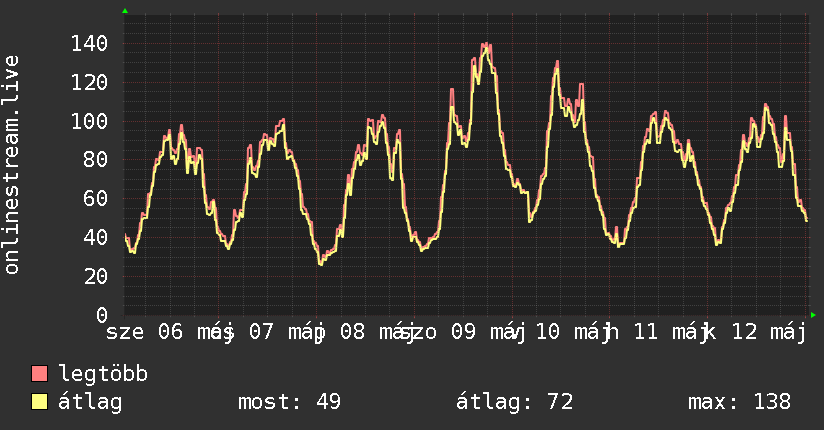The height and width of the screenshot is (430, 824).
Task: Click the x-axis date label '08 máj'
Action: 378,333
